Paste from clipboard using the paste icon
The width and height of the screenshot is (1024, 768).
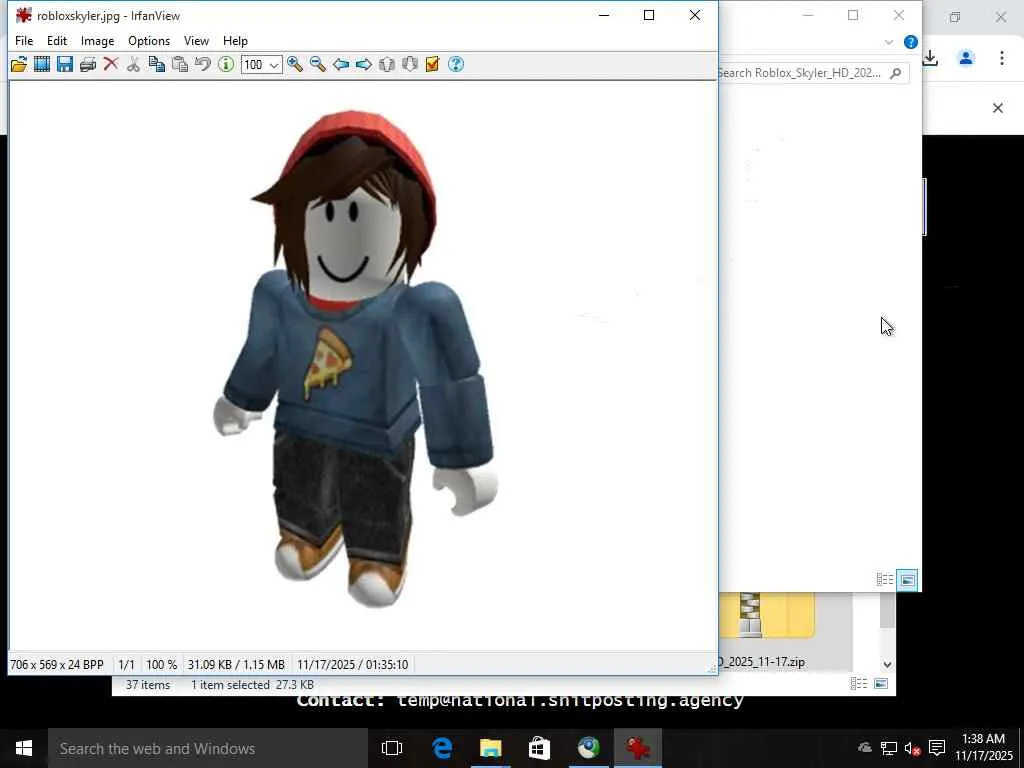point(180,64)
